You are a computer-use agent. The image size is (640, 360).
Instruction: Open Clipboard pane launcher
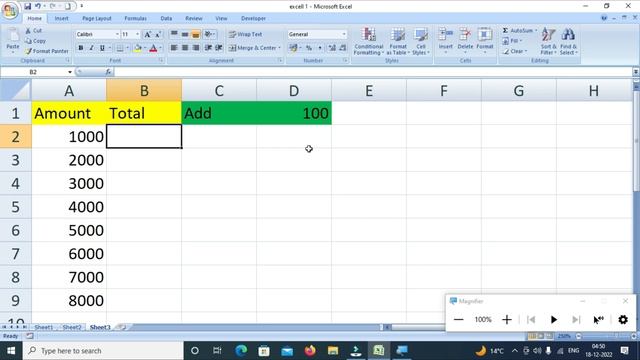tap(68, 60)
